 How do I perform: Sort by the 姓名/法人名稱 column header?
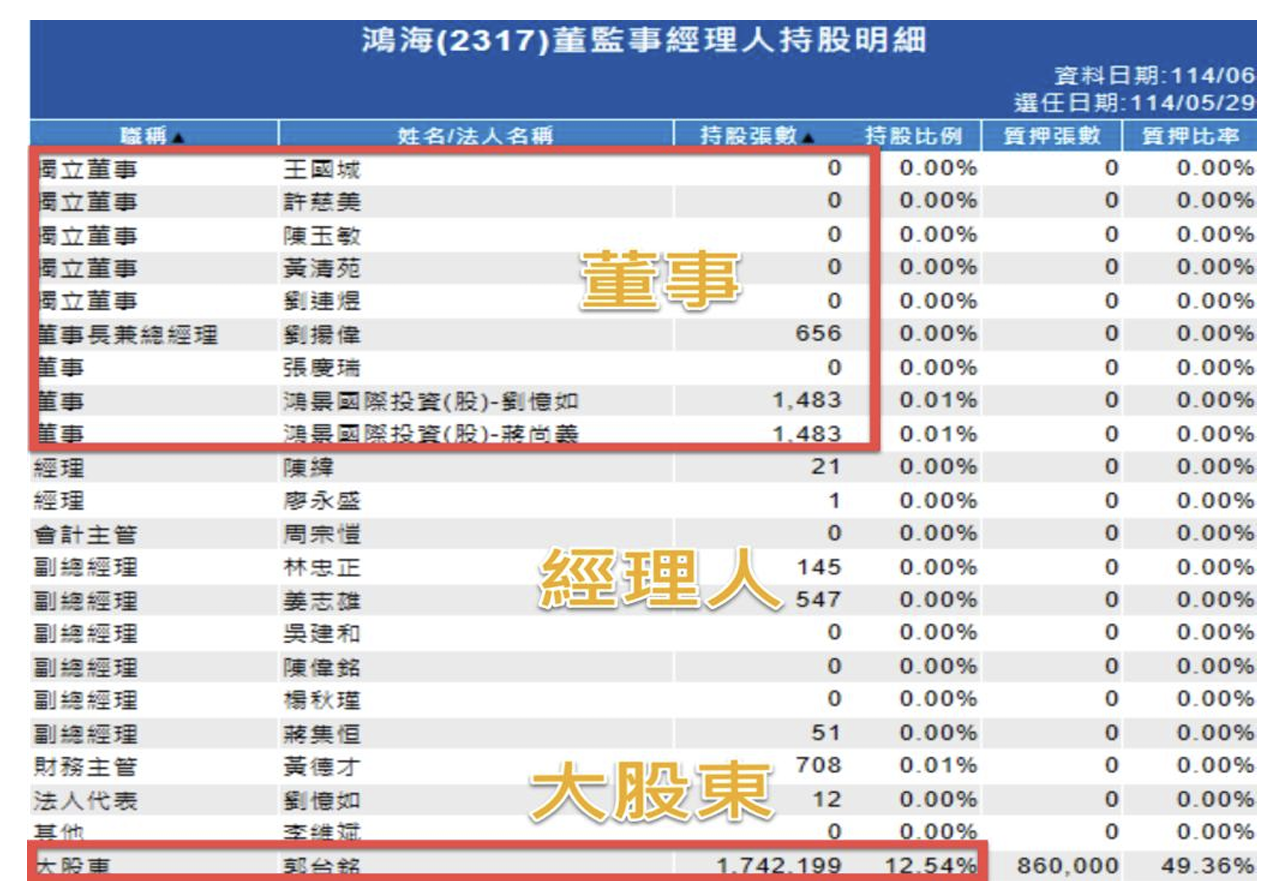coord(475,136)
